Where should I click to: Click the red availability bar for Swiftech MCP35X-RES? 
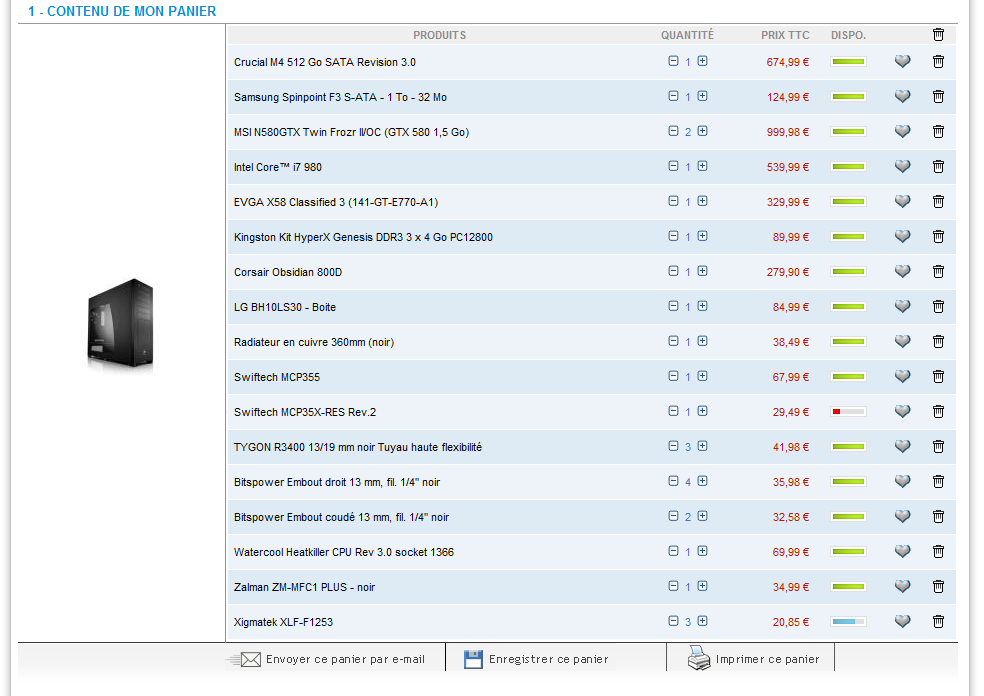point(848,412)
